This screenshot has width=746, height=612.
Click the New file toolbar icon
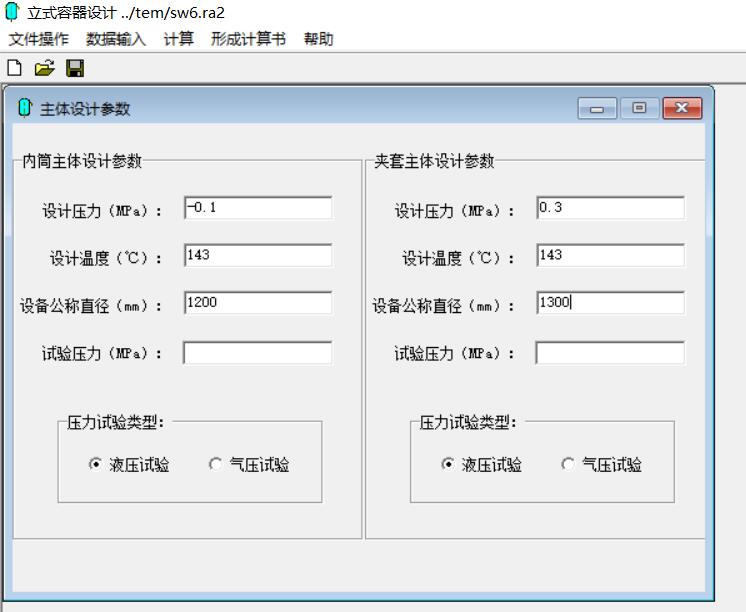pos(14,68)
